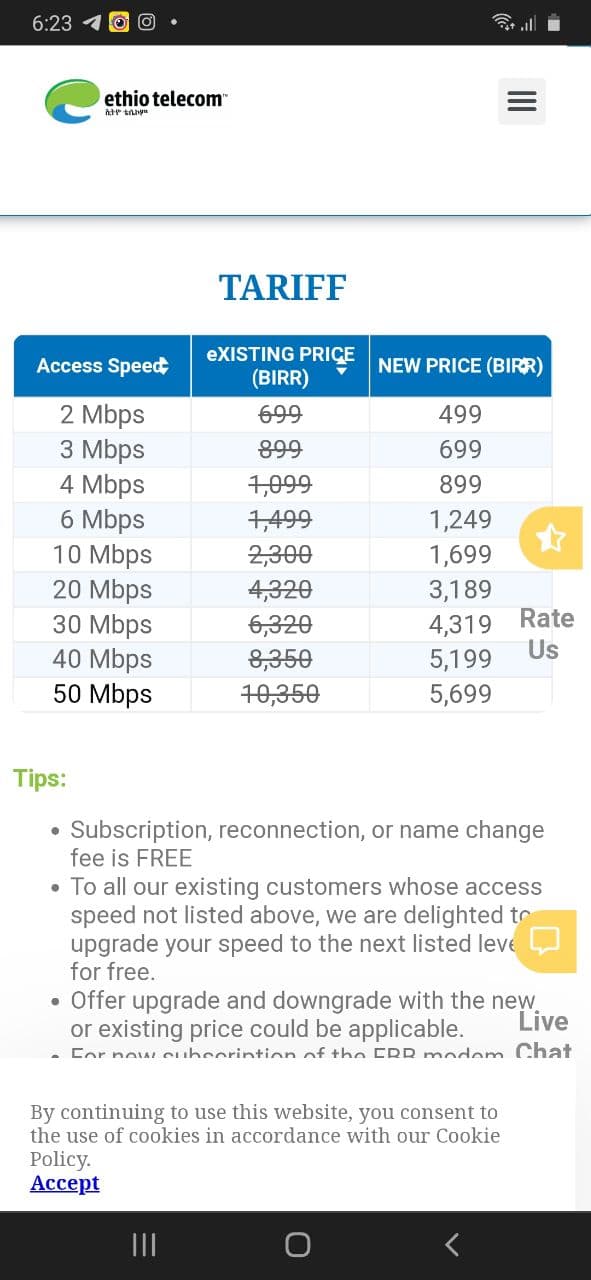Sort by Existing Price (BIRR) column
This screenshot has height=1280, width=591.
click(280, 366)
